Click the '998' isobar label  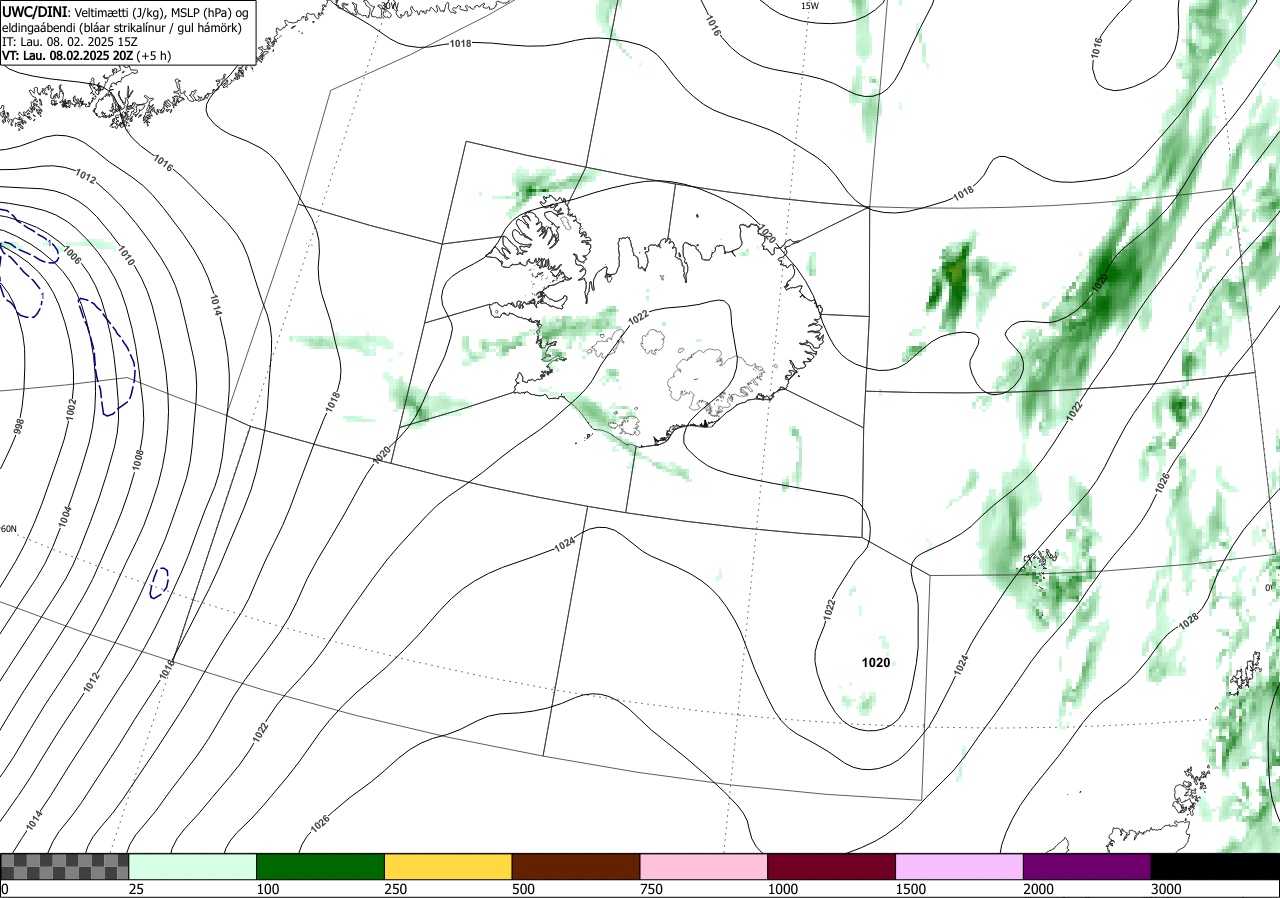(18, 427)
